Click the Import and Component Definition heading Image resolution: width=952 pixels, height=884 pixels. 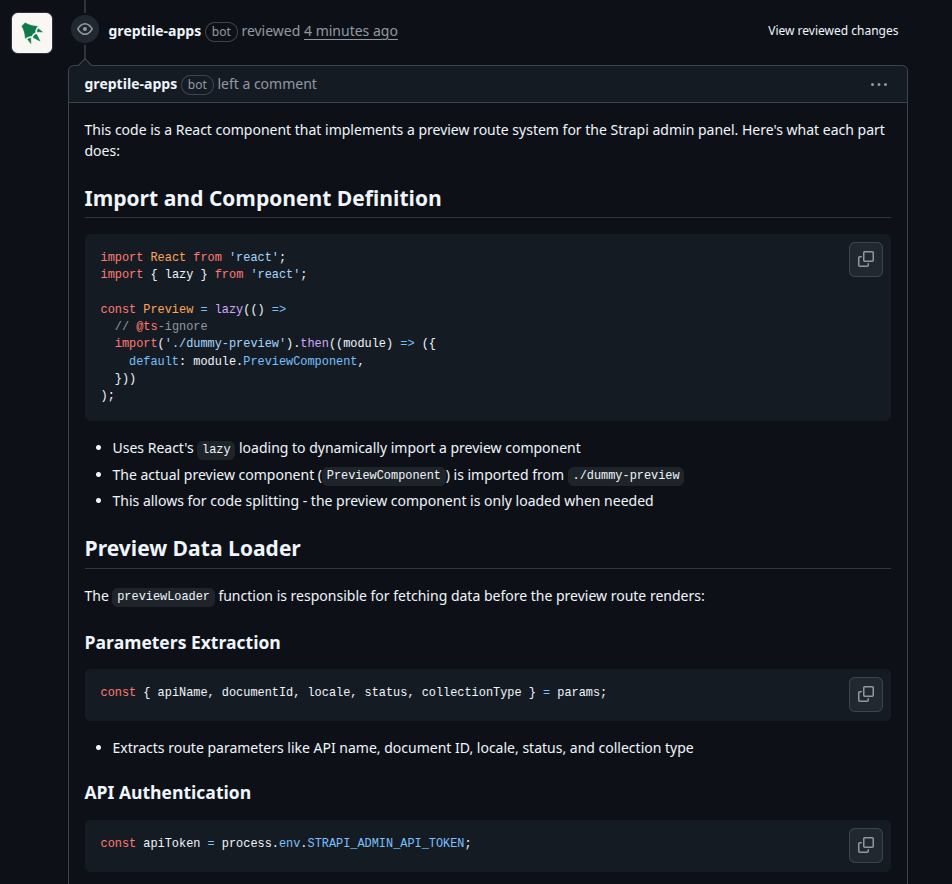[263, 198]
